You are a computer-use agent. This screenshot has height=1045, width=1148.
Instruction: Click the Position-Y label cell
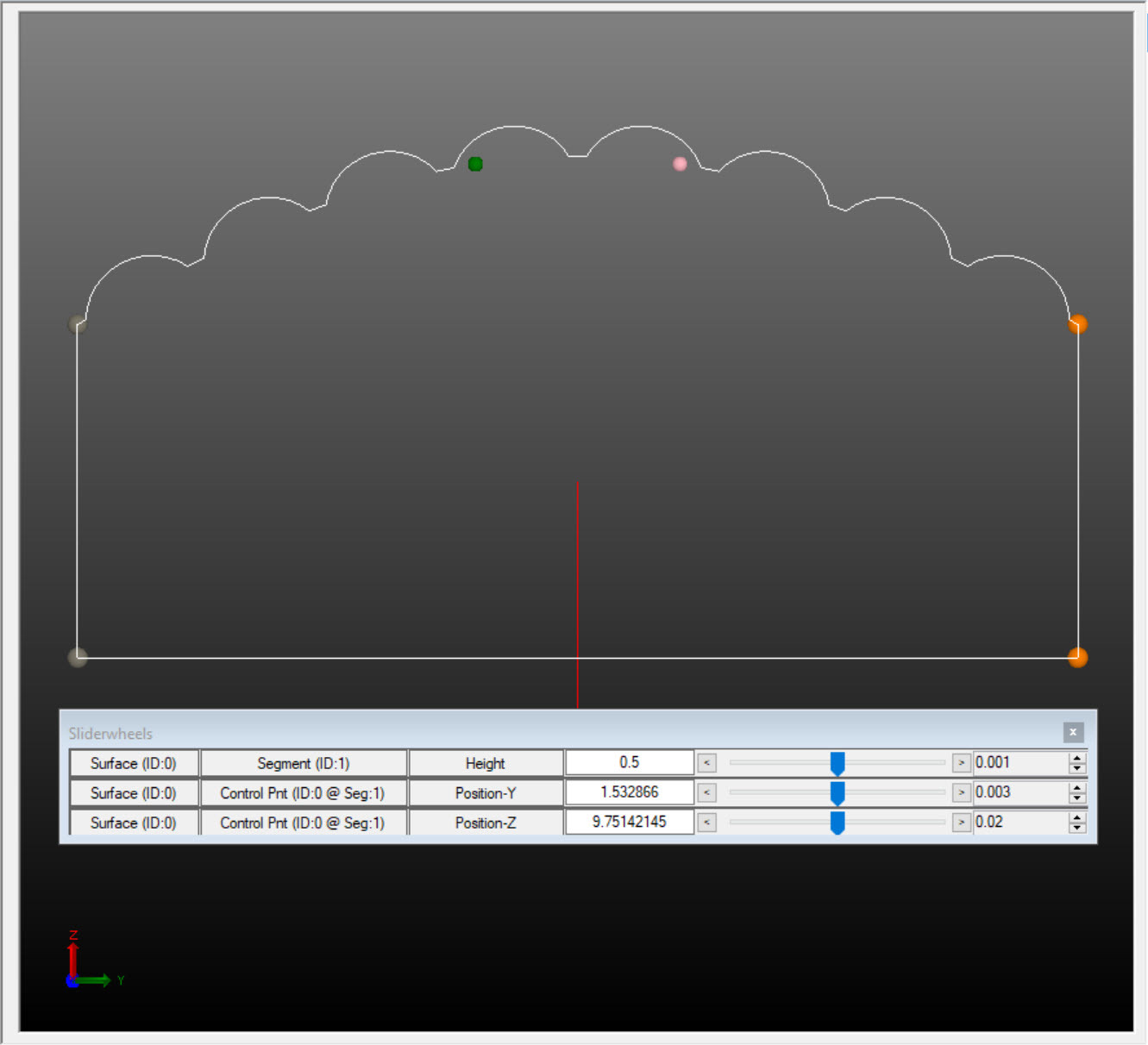coord(486,793)
